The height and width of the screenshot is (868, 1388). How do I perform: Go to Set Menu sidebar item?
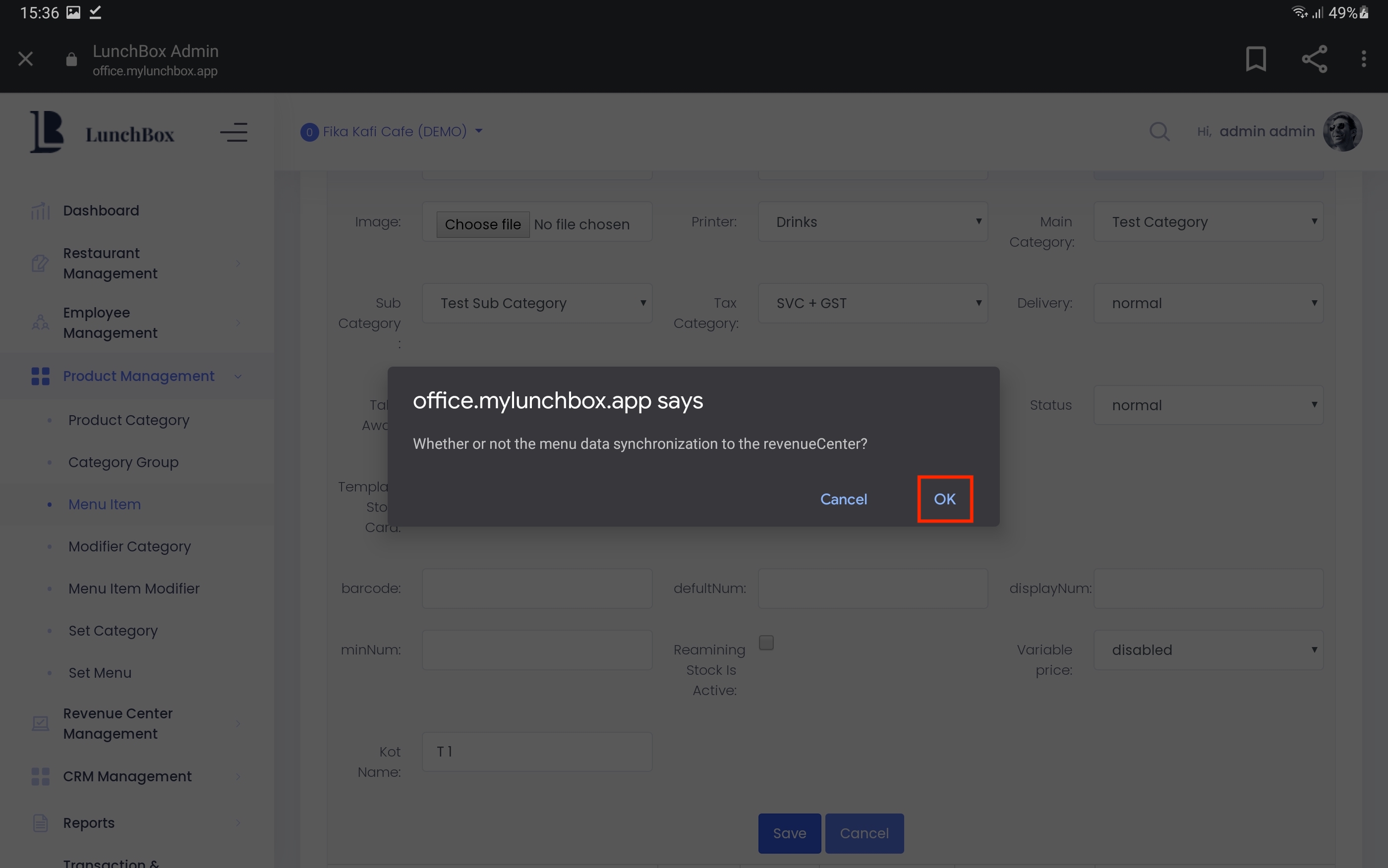[x=100, y=673]
